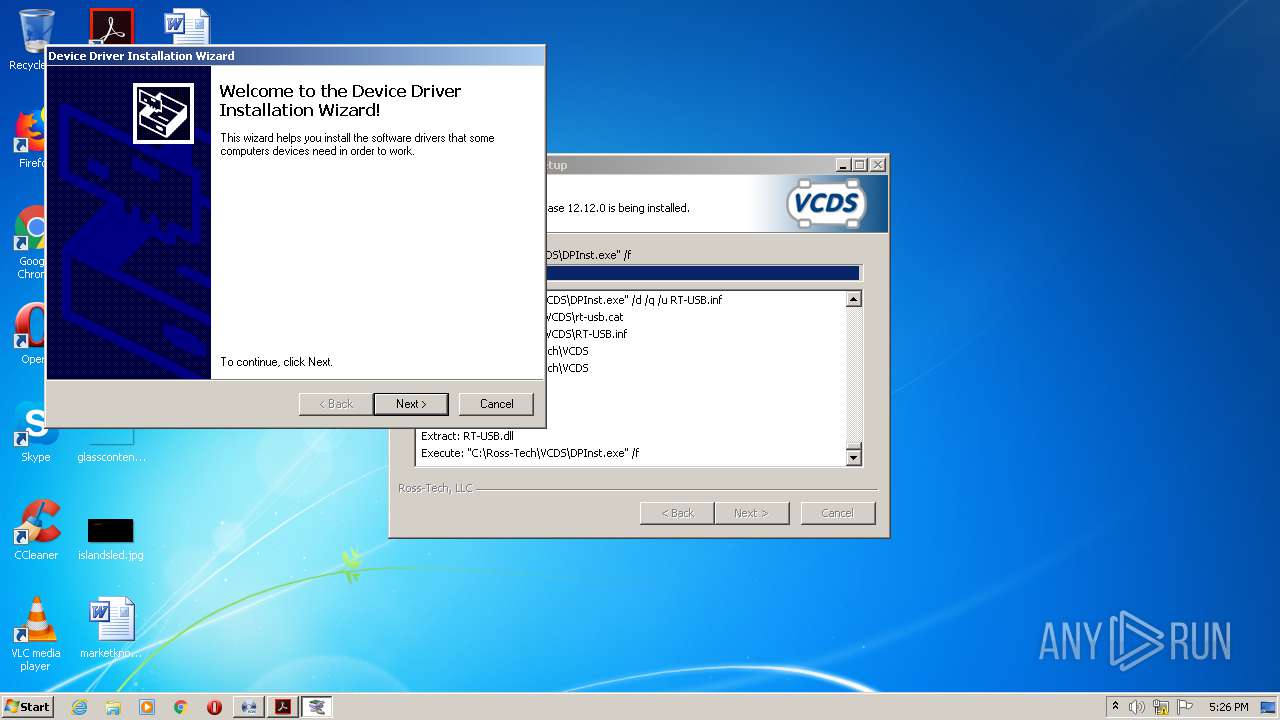Click the install progress bar in VCDS setup
This screenshot has height=720, width=1280.
coord(703,273)
